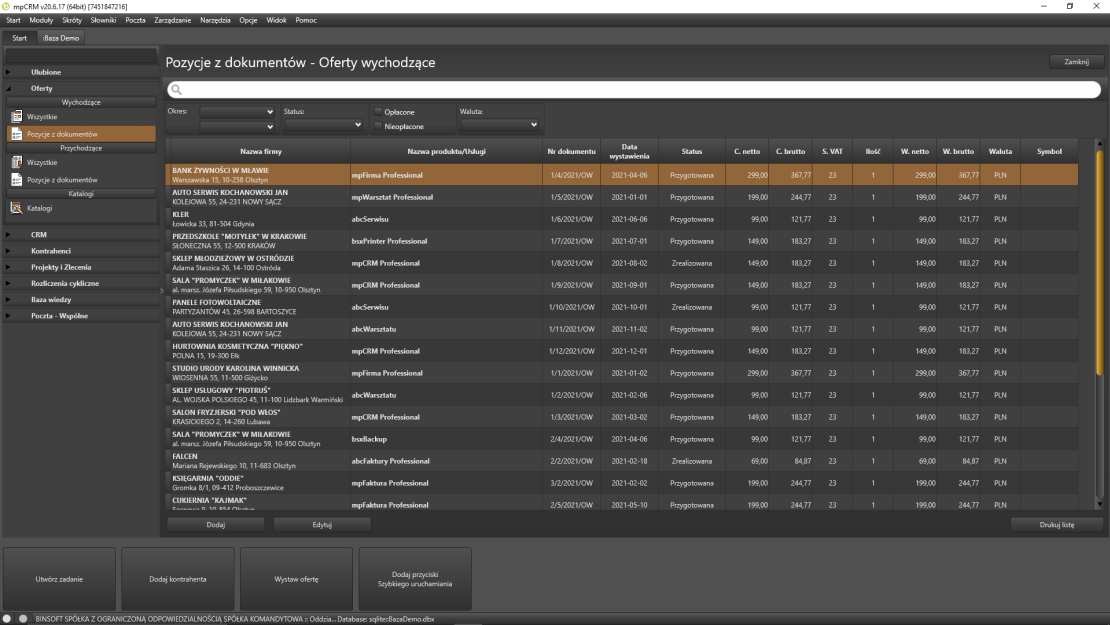This screenshot has width=1110, height=625.
Task: Select the PRZEDSZKOLE "MOTYLEK" W KRAKOWIE row
Action: tap(622, 241)
